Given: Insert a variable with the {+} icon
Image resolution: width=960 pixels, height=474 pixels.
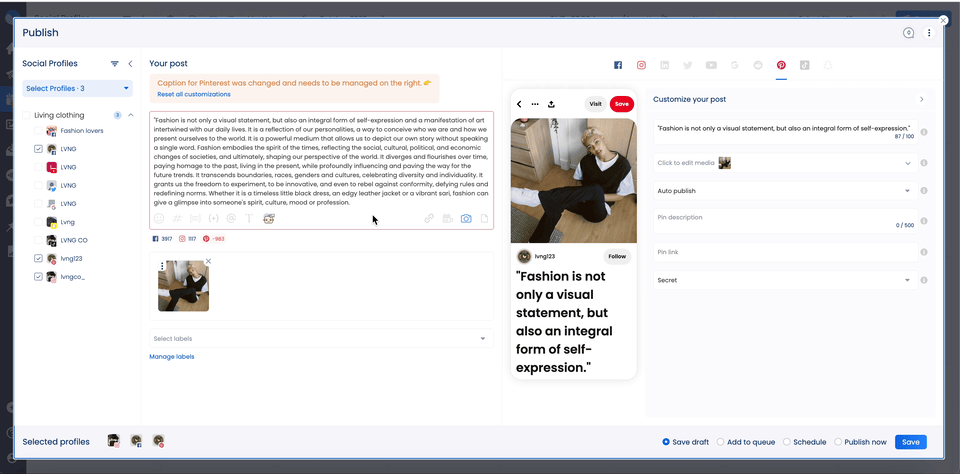Looking at the screenshot, I should click(x=214, y=218).
